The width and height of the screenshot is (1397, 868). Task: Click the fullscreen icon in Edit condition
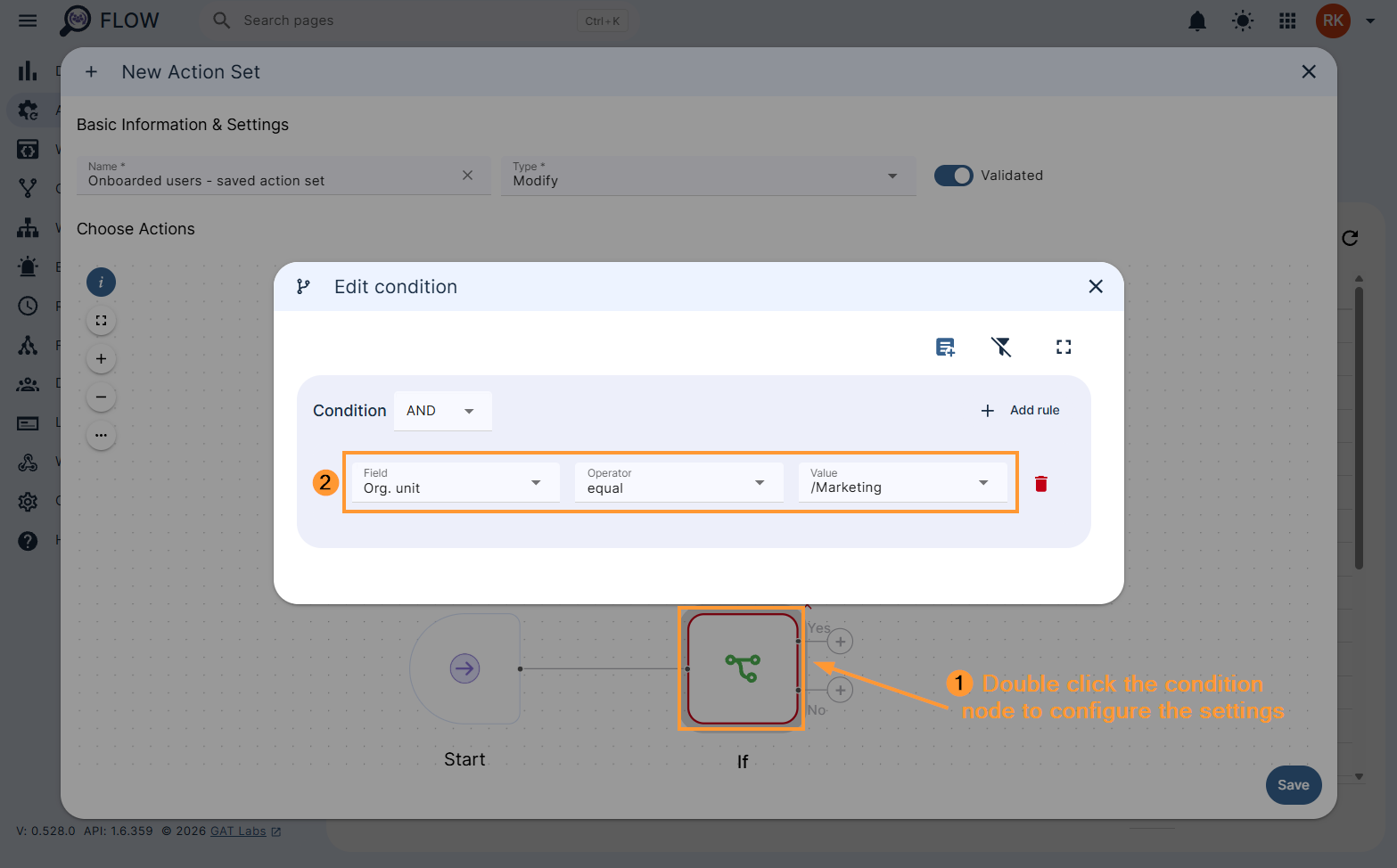(x=1064, y=347)
